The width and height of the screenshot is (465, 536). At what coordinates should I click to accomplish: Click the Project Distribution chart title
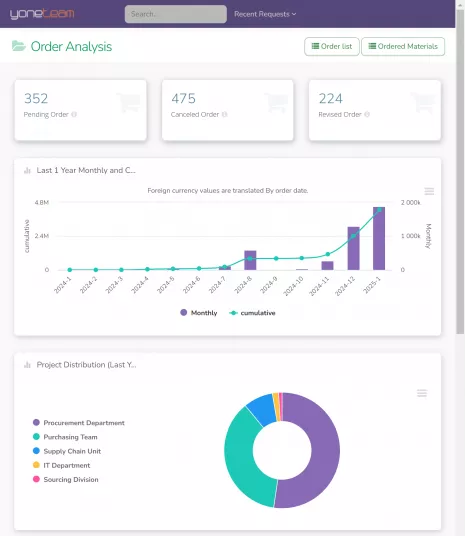click(87, 365)
